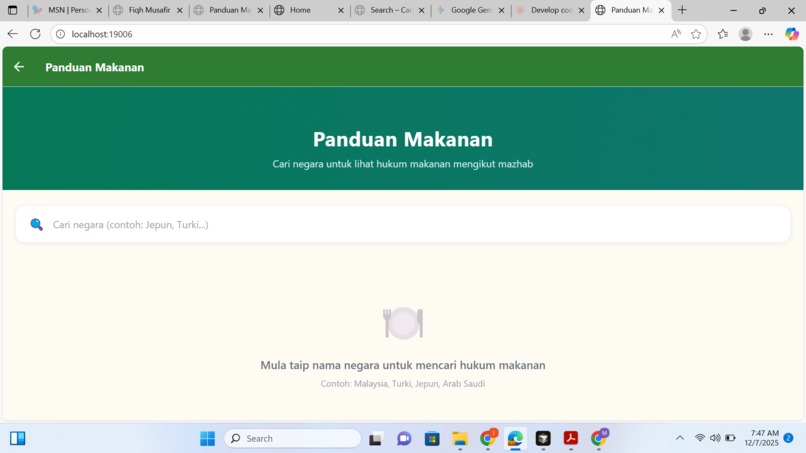Open File Explorer from the taskbar
806x453 pixels.
[460, 439]
